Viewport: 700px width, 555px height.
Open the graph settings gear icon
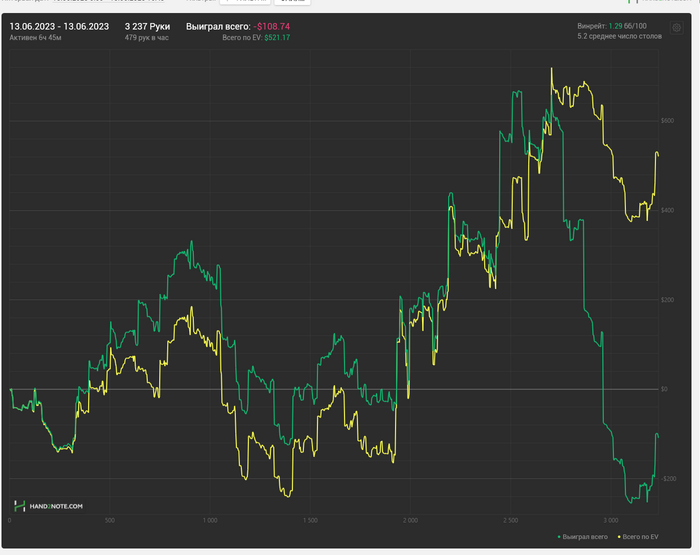tap(676, 28)
